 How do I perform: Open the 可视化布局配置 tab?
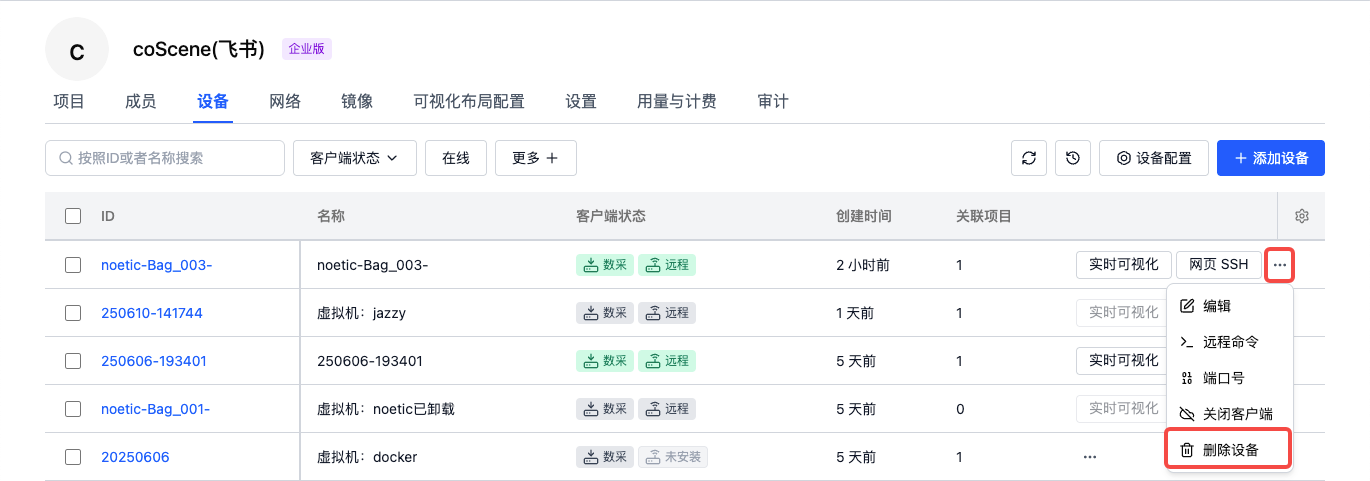[x=469, y=101]
